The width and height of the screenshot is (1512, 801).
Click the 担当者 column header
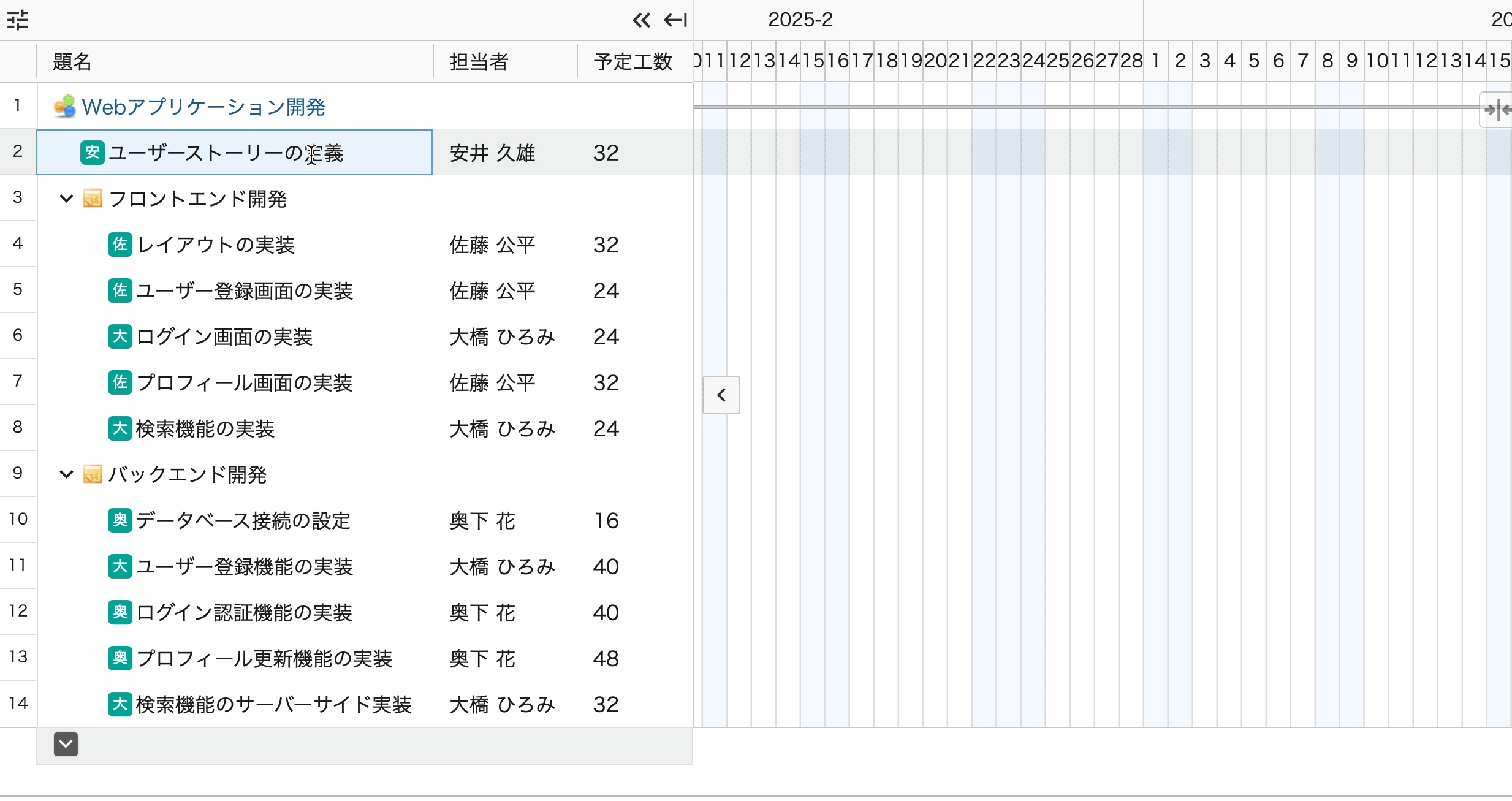click(x=479, y=62)
